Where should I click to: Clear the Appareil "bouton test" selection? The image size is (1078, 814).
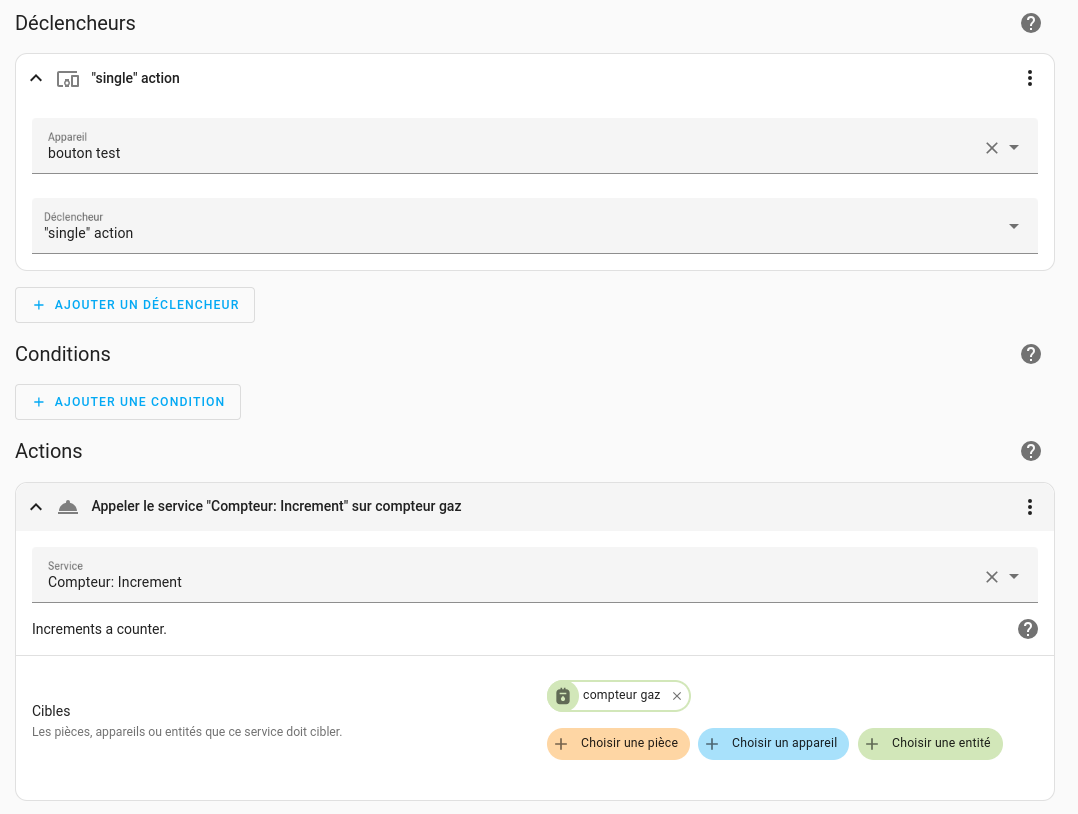coord(992,148)
